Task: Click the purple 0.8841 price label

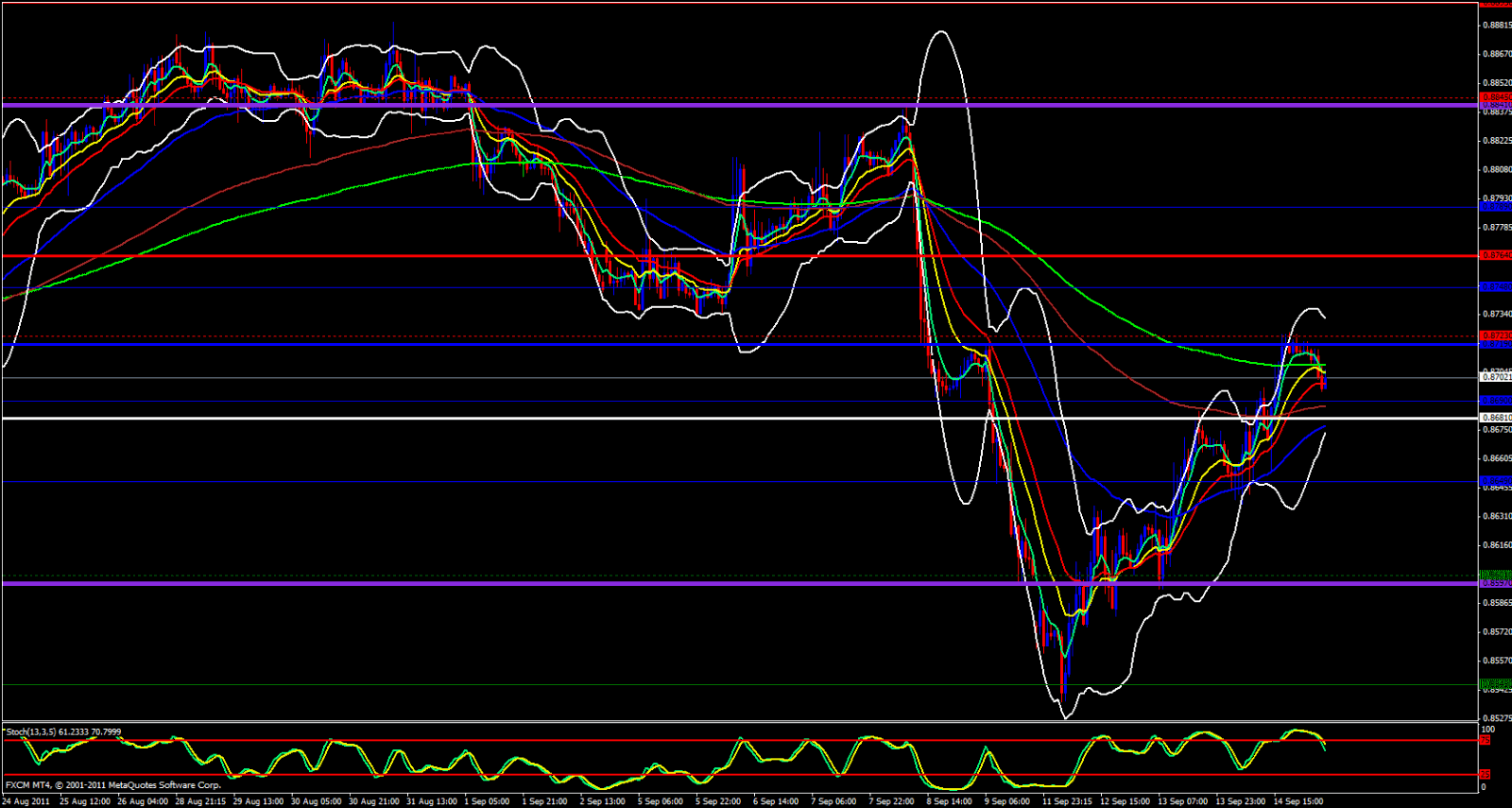Action: pos(1495,105)
